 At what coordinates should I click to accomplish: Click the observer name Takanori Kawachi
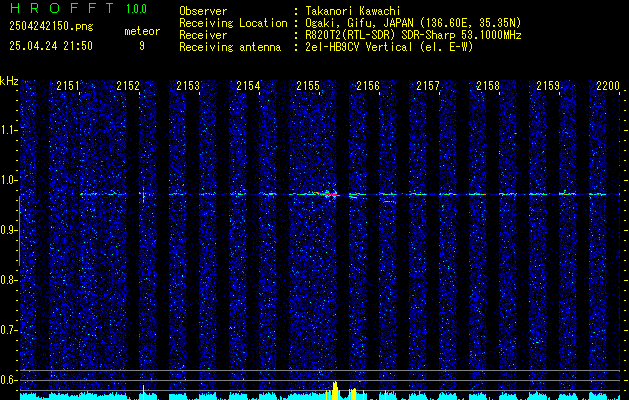(x=353, y=11)
